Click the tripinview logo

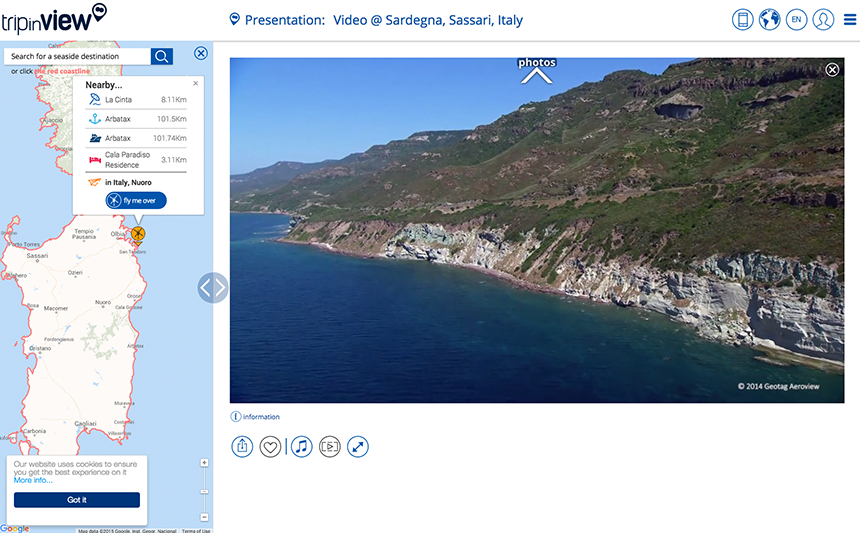53,19
